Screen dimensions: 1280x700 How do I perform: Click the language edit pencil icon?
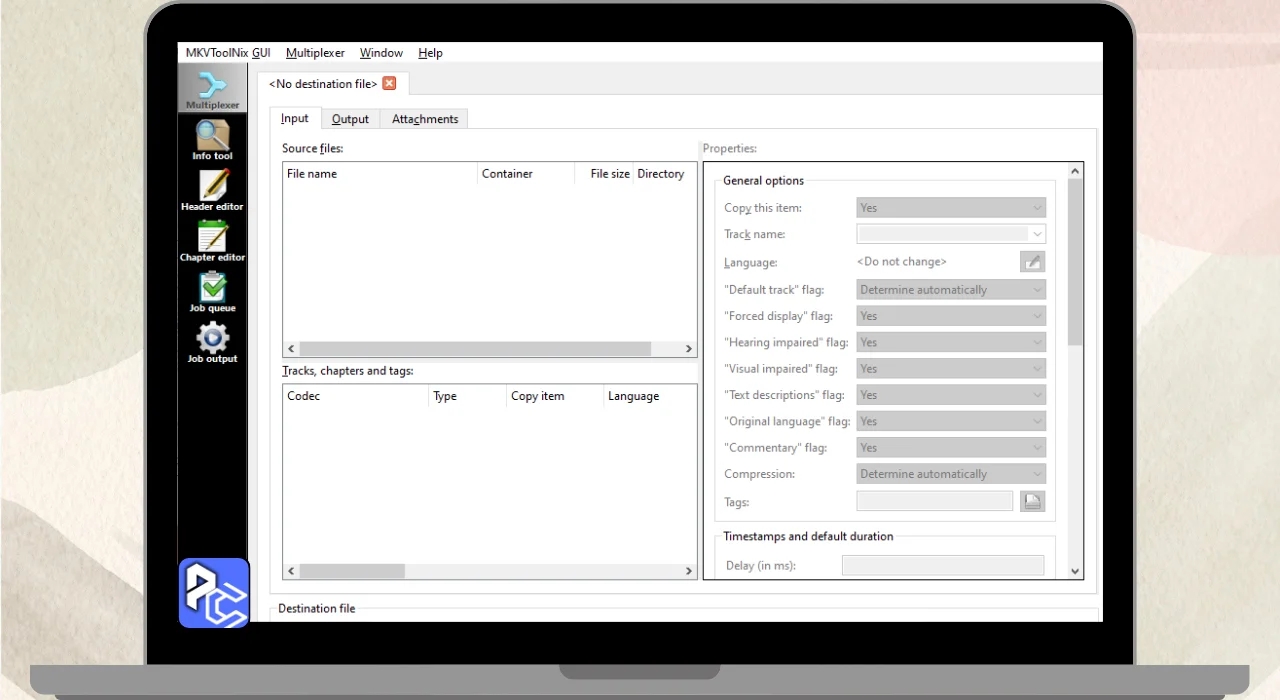click(1032, 262)
